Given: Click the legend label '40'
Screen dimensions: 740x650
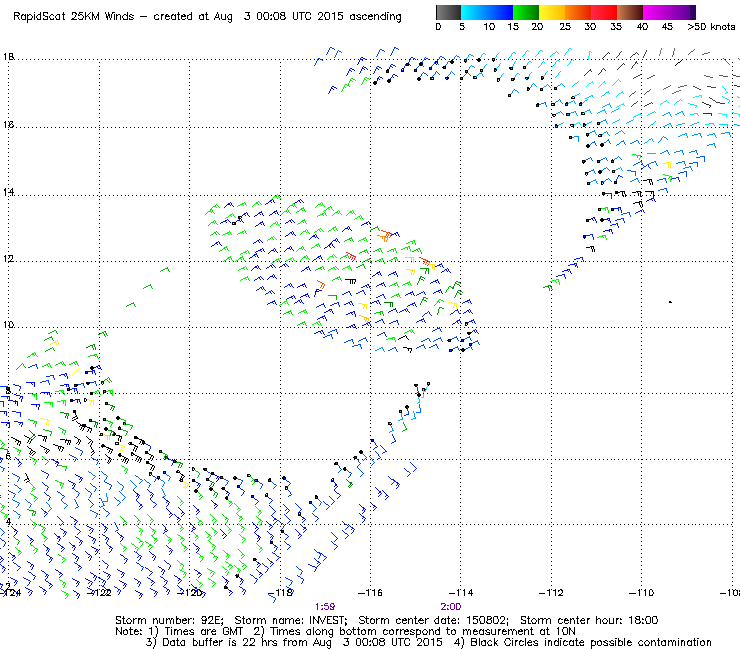Looking at the screenshot, I should point(642,27).
